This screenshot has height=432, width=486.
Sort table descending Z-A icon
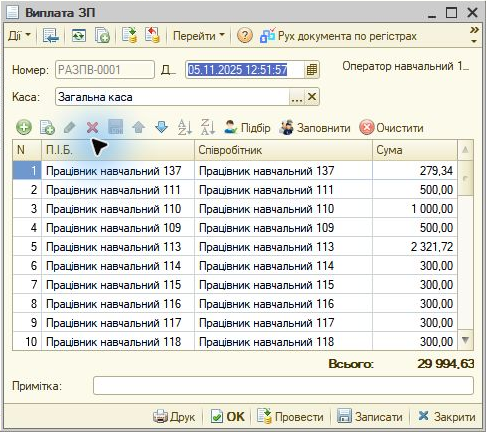pos(208,127)
